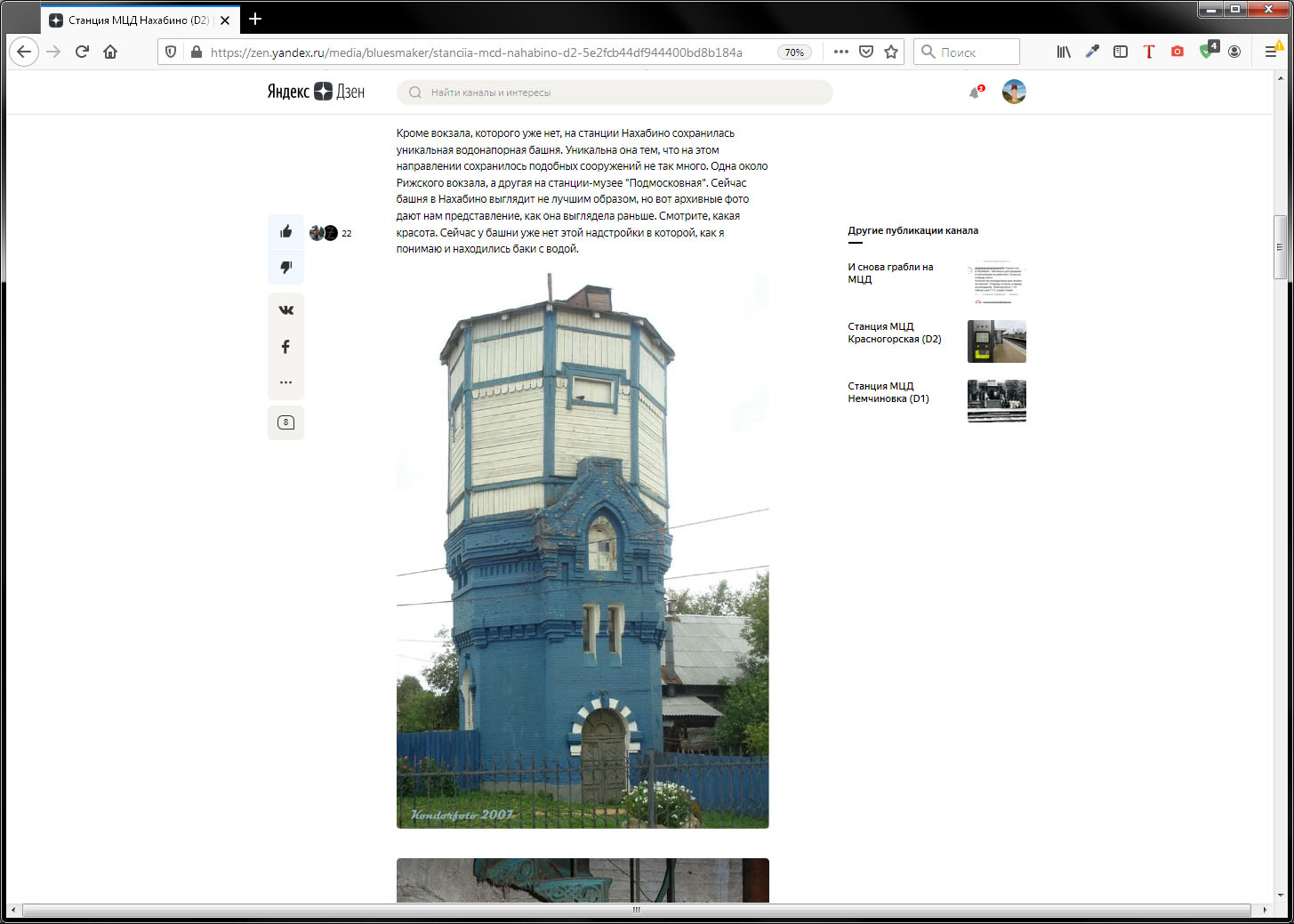Save page to Pocket
The image size is (1294, 924).
point(865,52)
